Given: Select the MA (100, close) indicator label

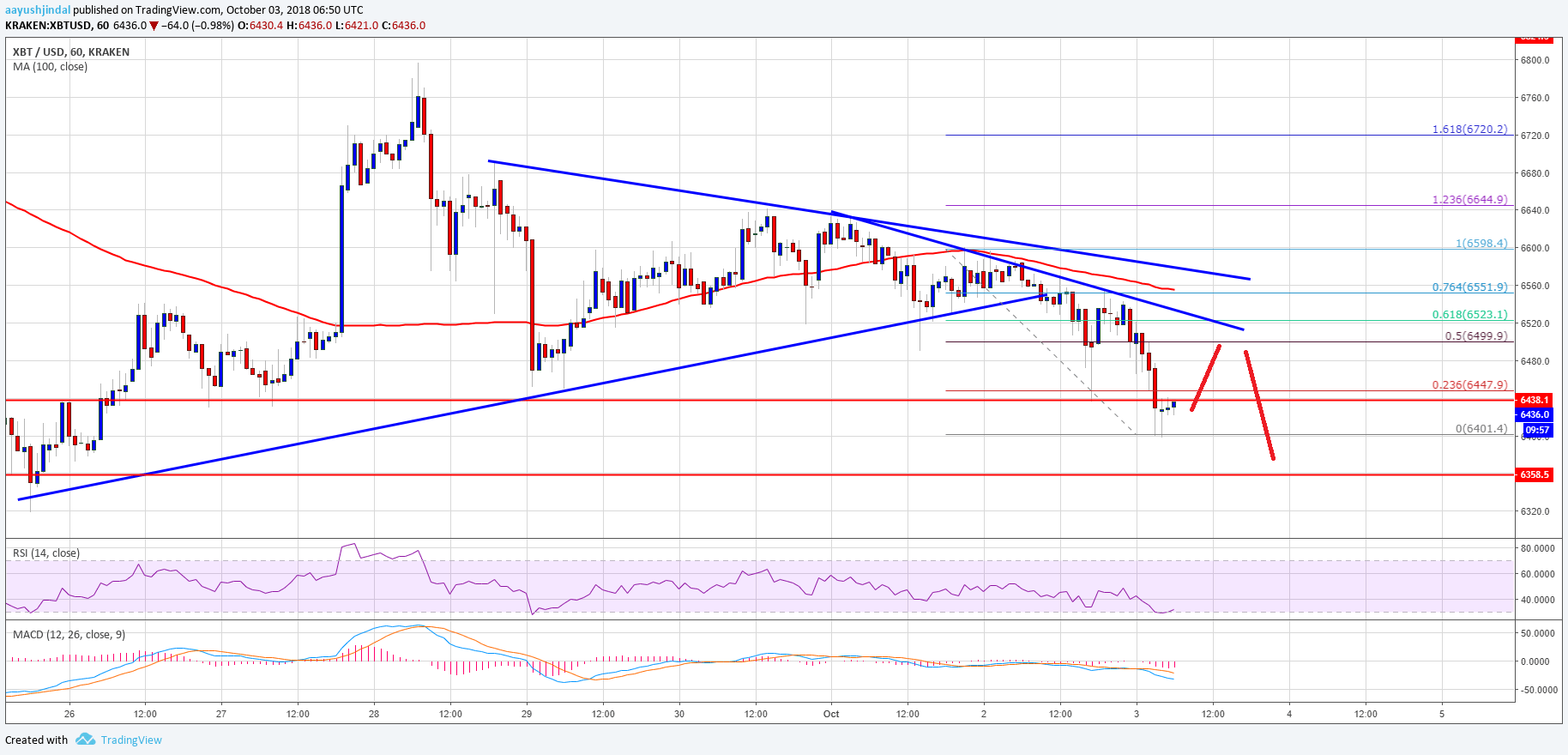Looking at the screenshot, I should pyautogui.click(x=50, y=66).
